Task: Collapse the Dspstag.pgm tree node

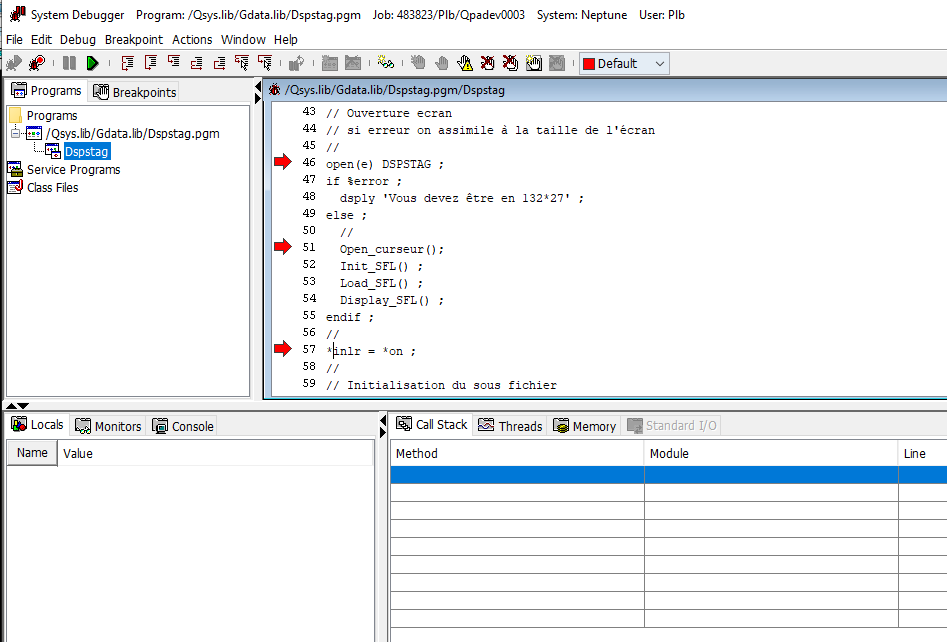Action: click(16, 133)
